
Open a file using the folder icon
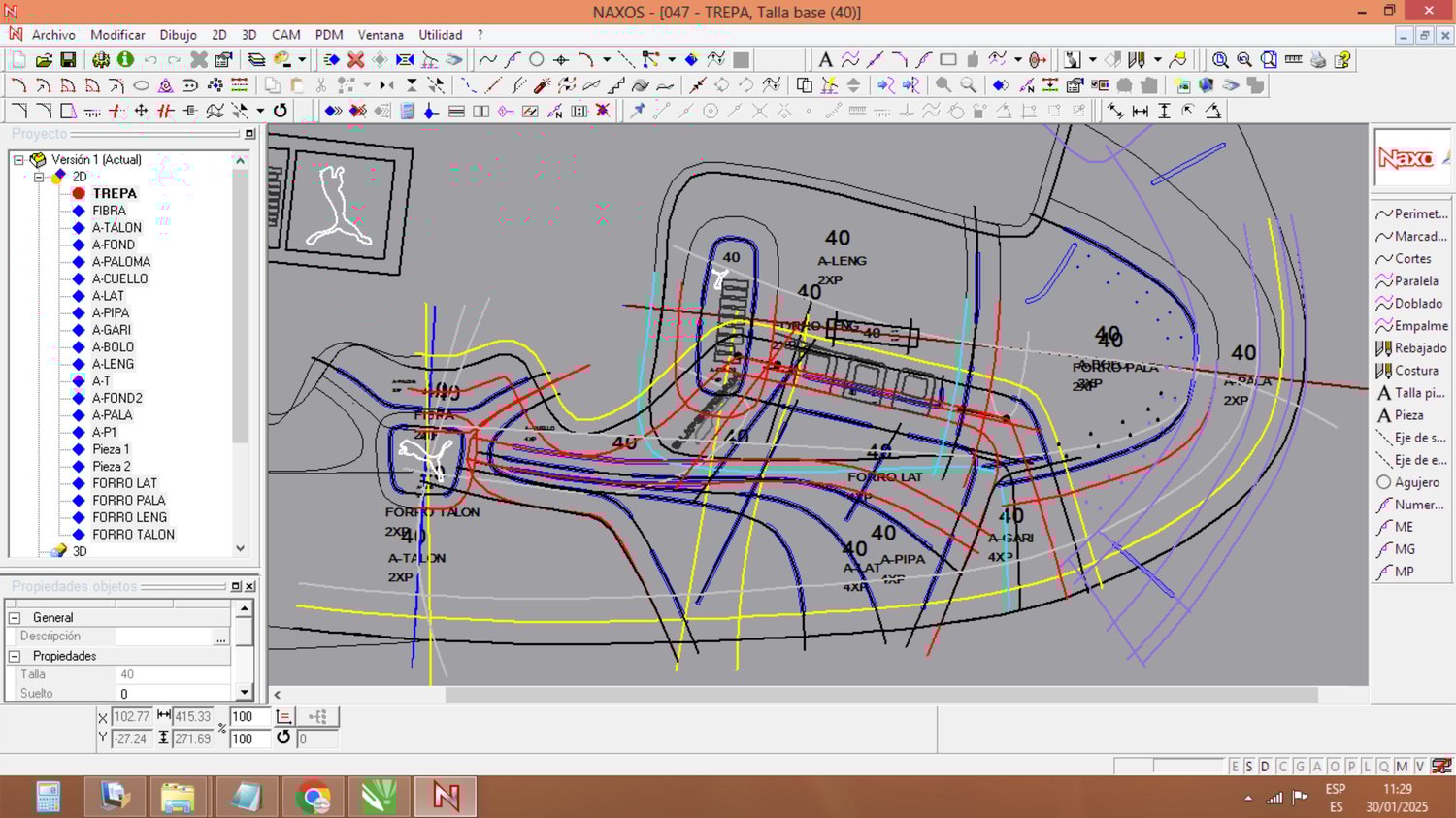tap(44, 60)
